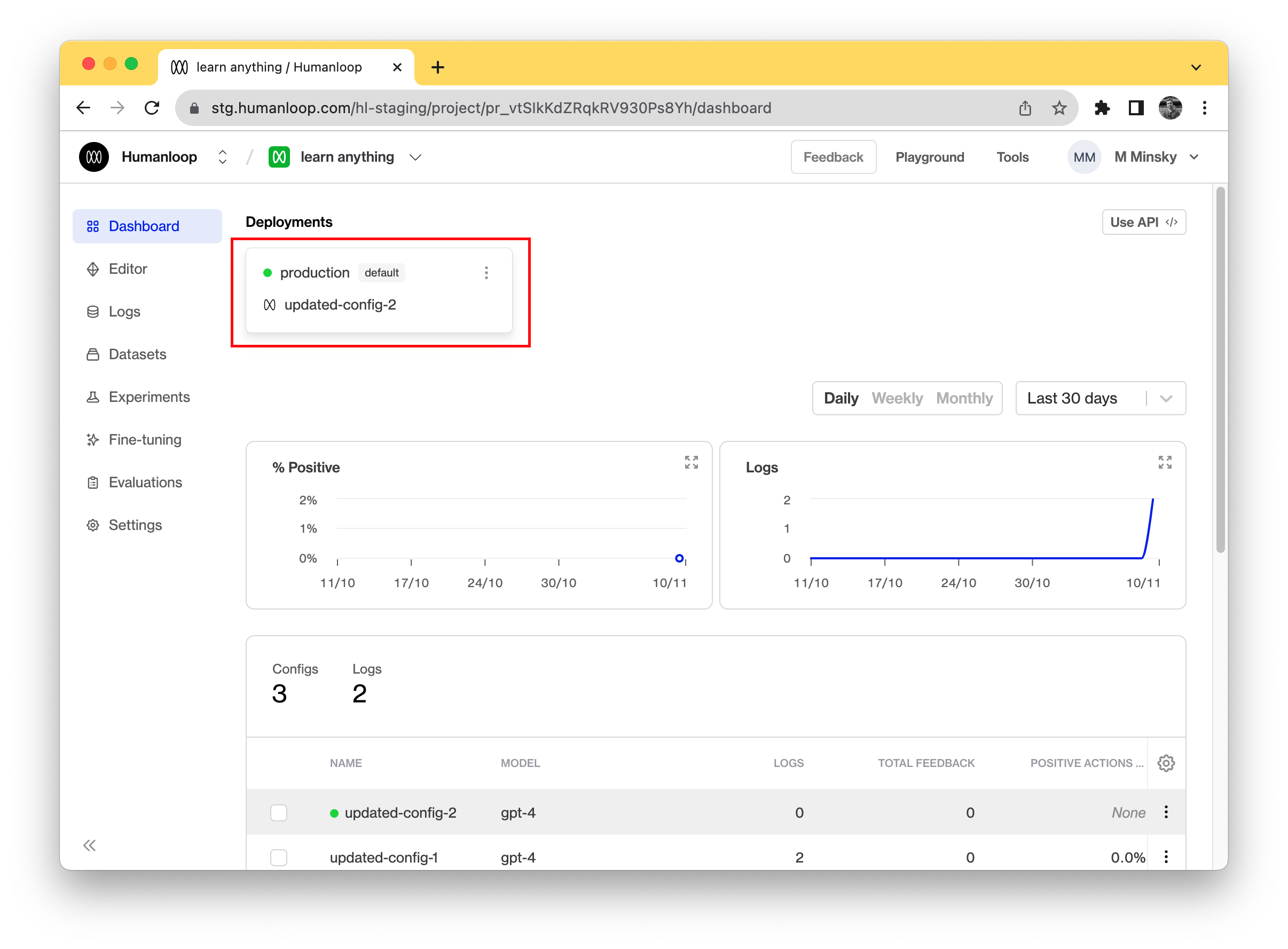Open production deployment three-dot menu
This screenshot has height=949, width=1288.
[x=486, y=272]
